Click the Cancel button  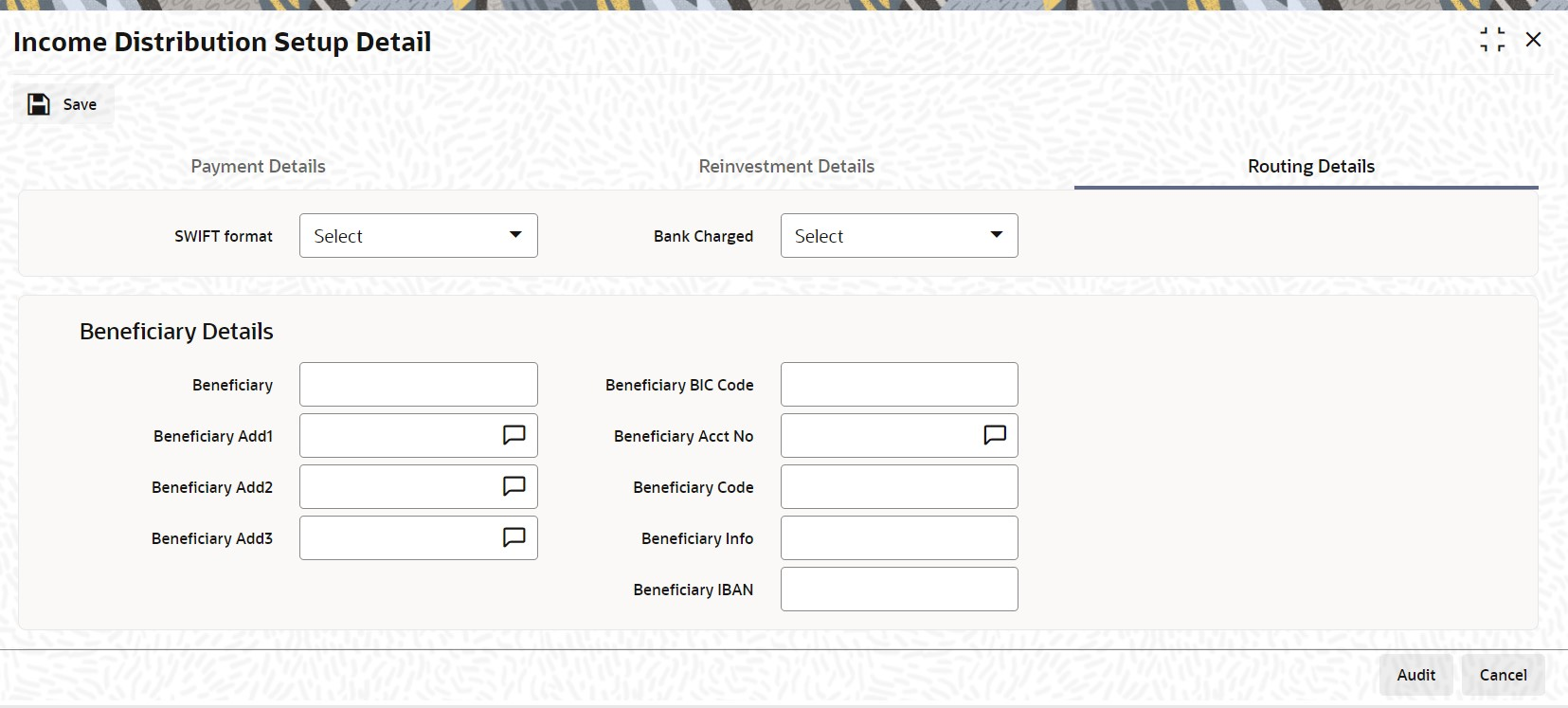(x=1504, y=675)
